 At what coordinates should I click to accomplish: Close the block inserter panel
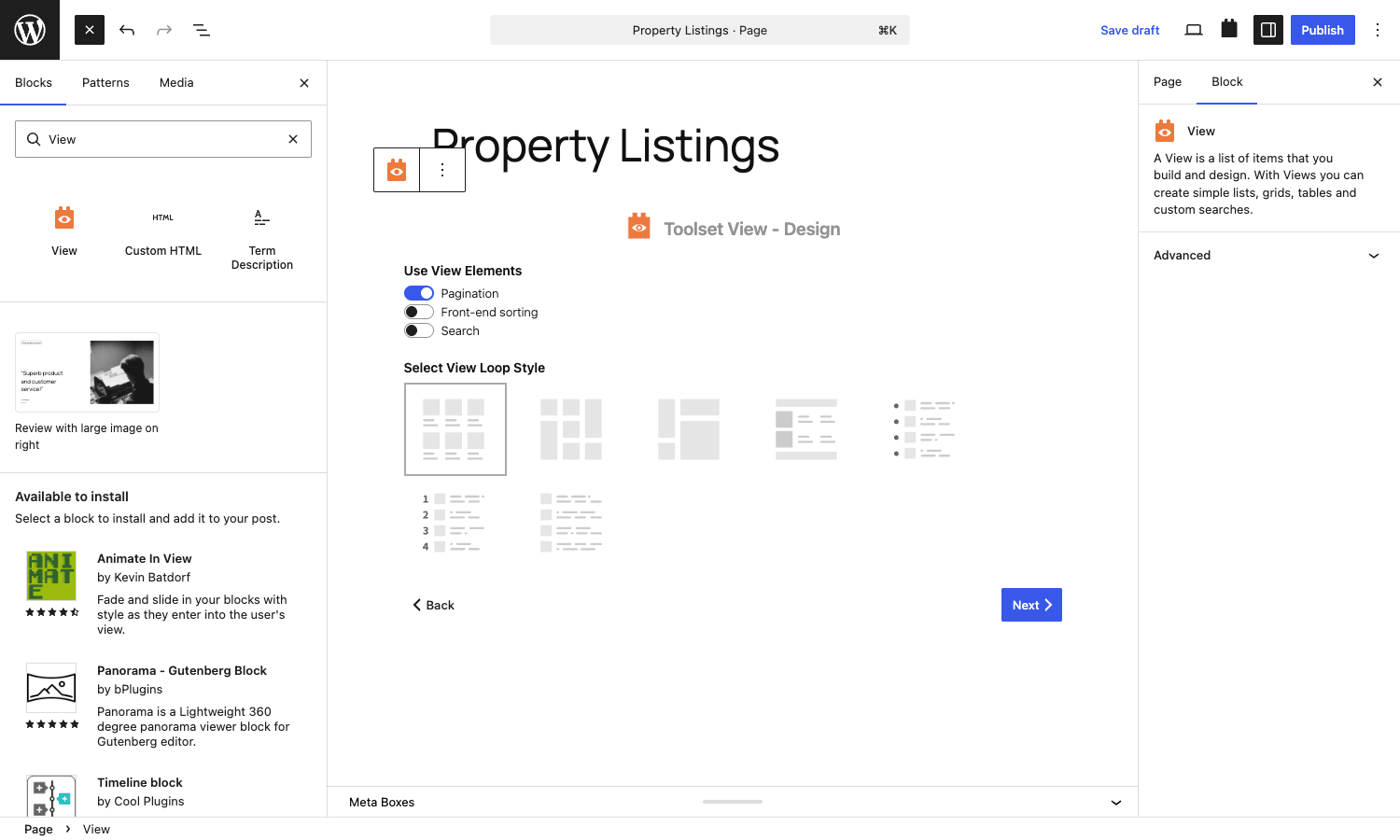(x=304, y=83)
